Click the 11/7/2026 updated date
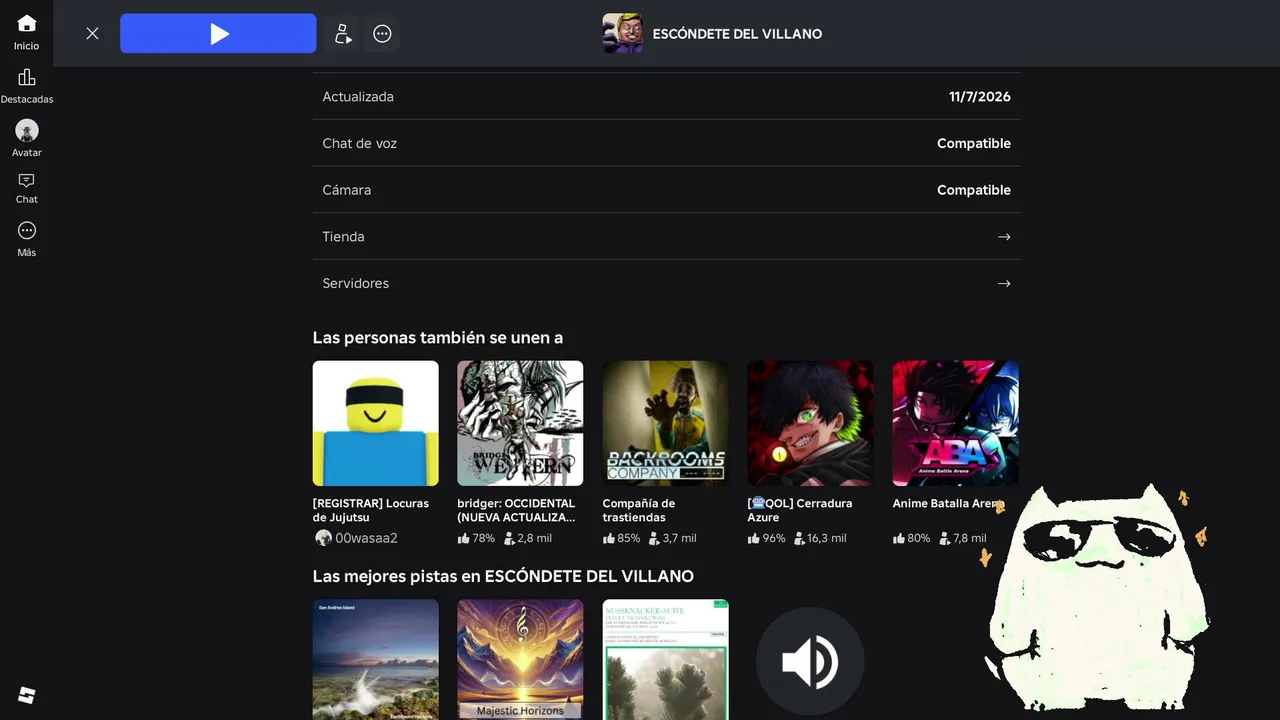The height and width of the screenshot is (720, 1280). pos(980,97)
